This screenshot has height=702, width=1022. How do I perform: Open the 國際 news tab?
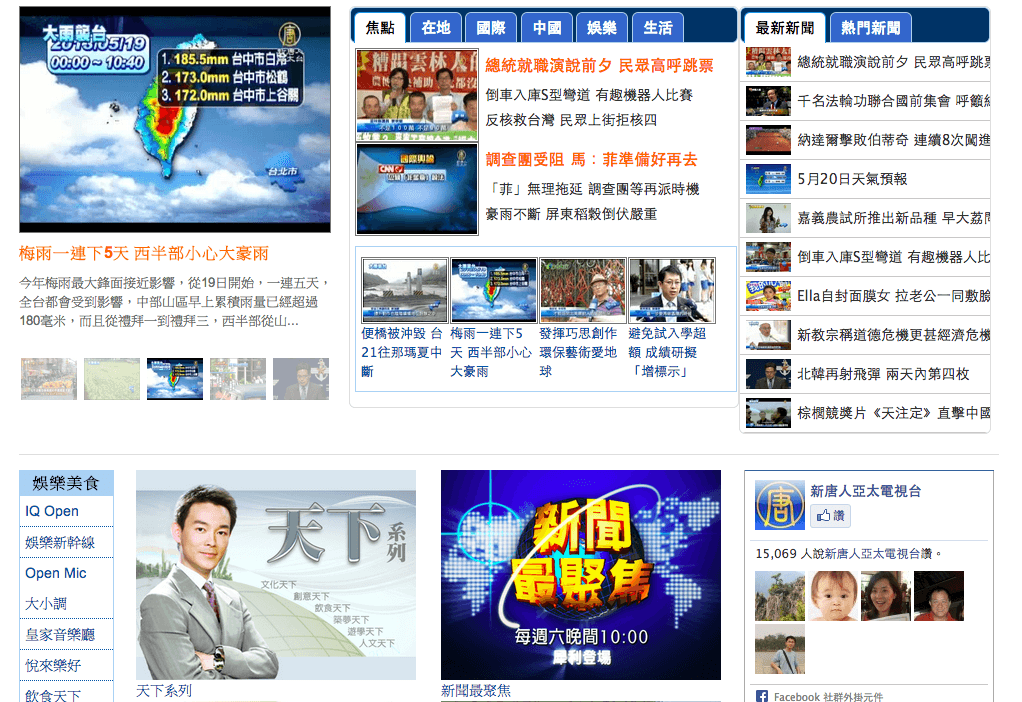click(491, 26)
